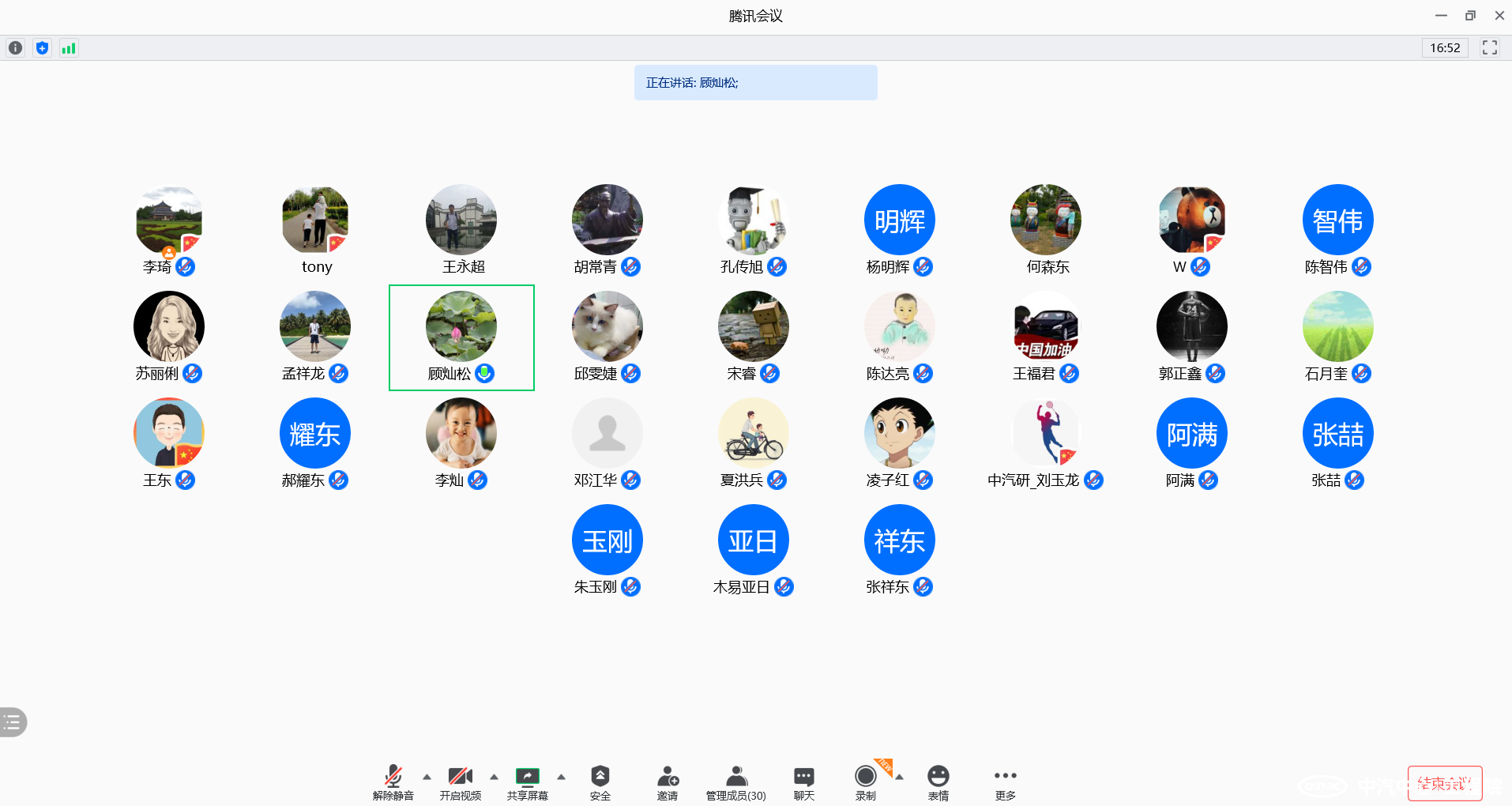This screenshot has width=1512, height=806.
Task: Expand the audio options arrow beside 解除静音
Action: tap(427, 777)
